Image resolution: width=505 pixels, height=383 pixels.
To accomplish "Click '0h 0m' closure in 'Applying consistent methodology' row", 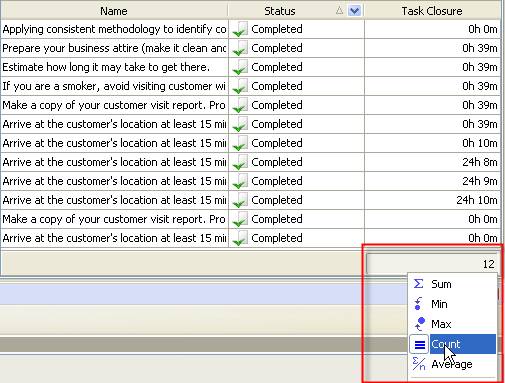I will coord(483,29).
